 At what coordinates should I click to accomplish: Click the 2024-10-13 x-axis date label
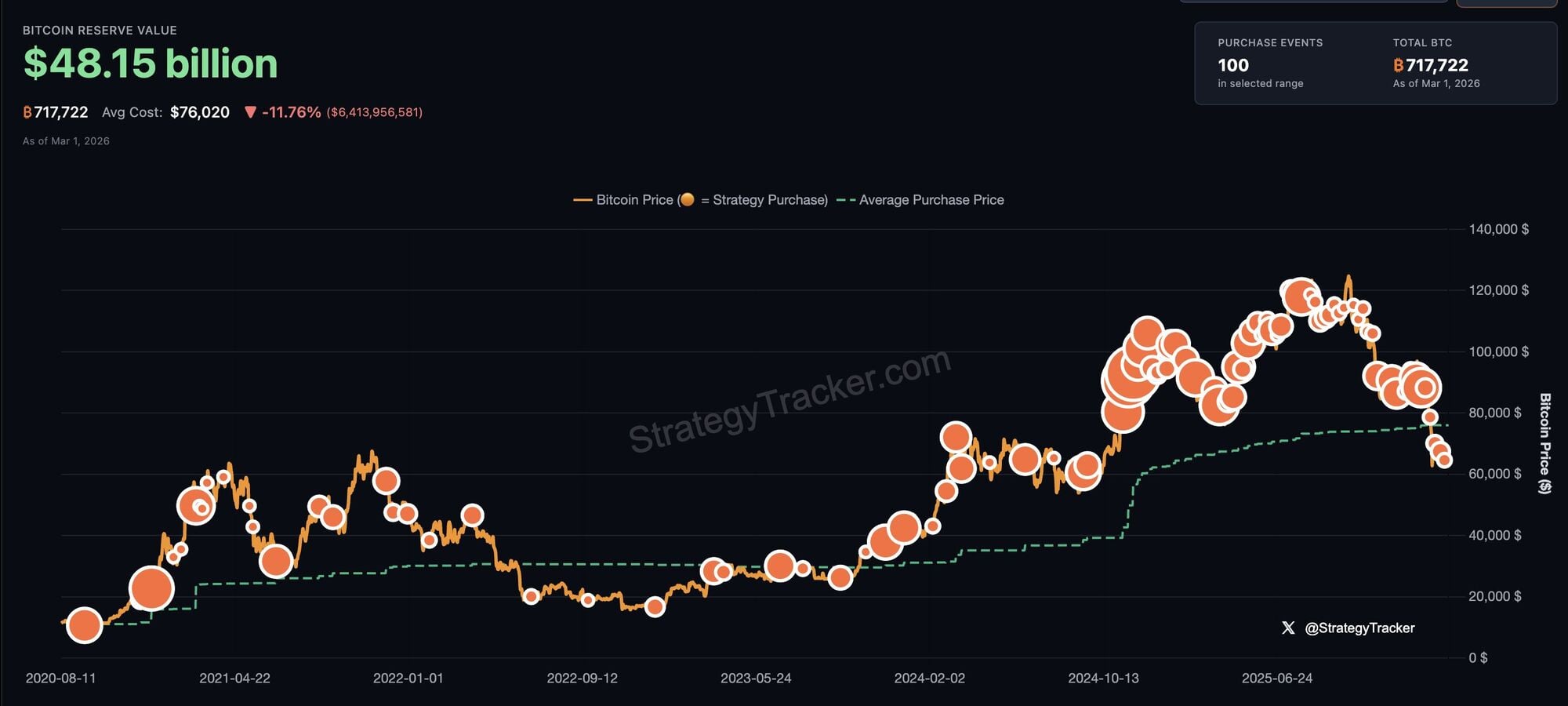pyautogui.click(x=1103, y=678)
